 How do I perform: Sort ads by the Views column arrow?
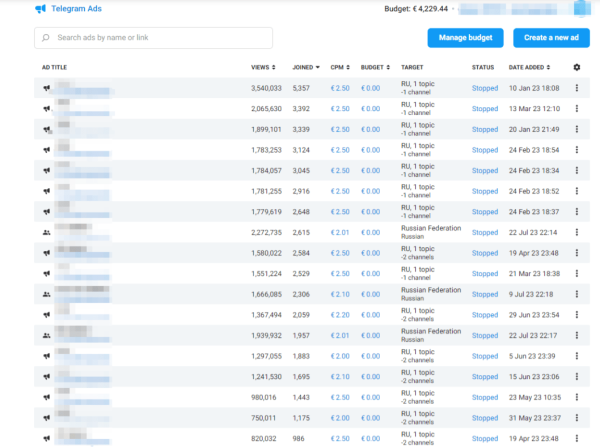[275, 67]
